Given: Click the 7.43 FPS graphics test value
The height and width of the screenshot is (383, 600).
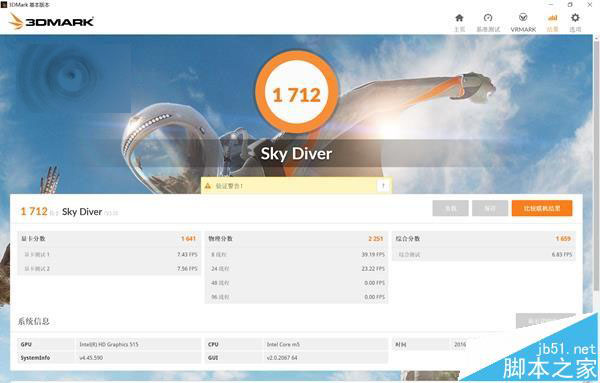Looking at the screenshot, I should click(187, 254).
